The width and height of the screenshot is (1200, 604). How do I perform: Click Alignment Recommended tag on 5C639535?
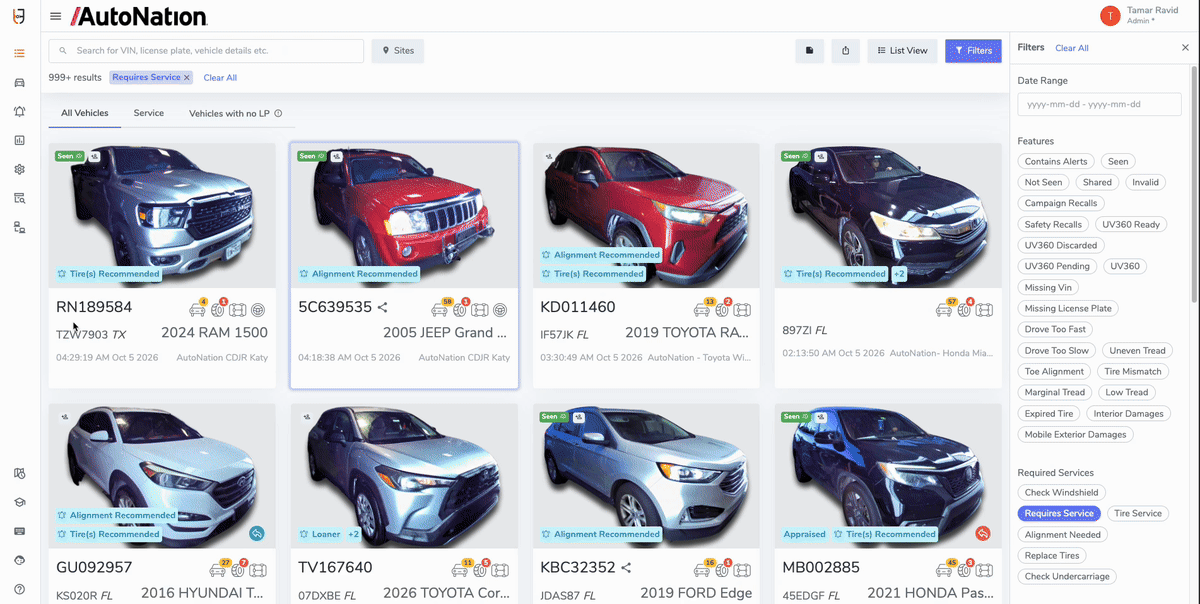[x=359, y=274]
